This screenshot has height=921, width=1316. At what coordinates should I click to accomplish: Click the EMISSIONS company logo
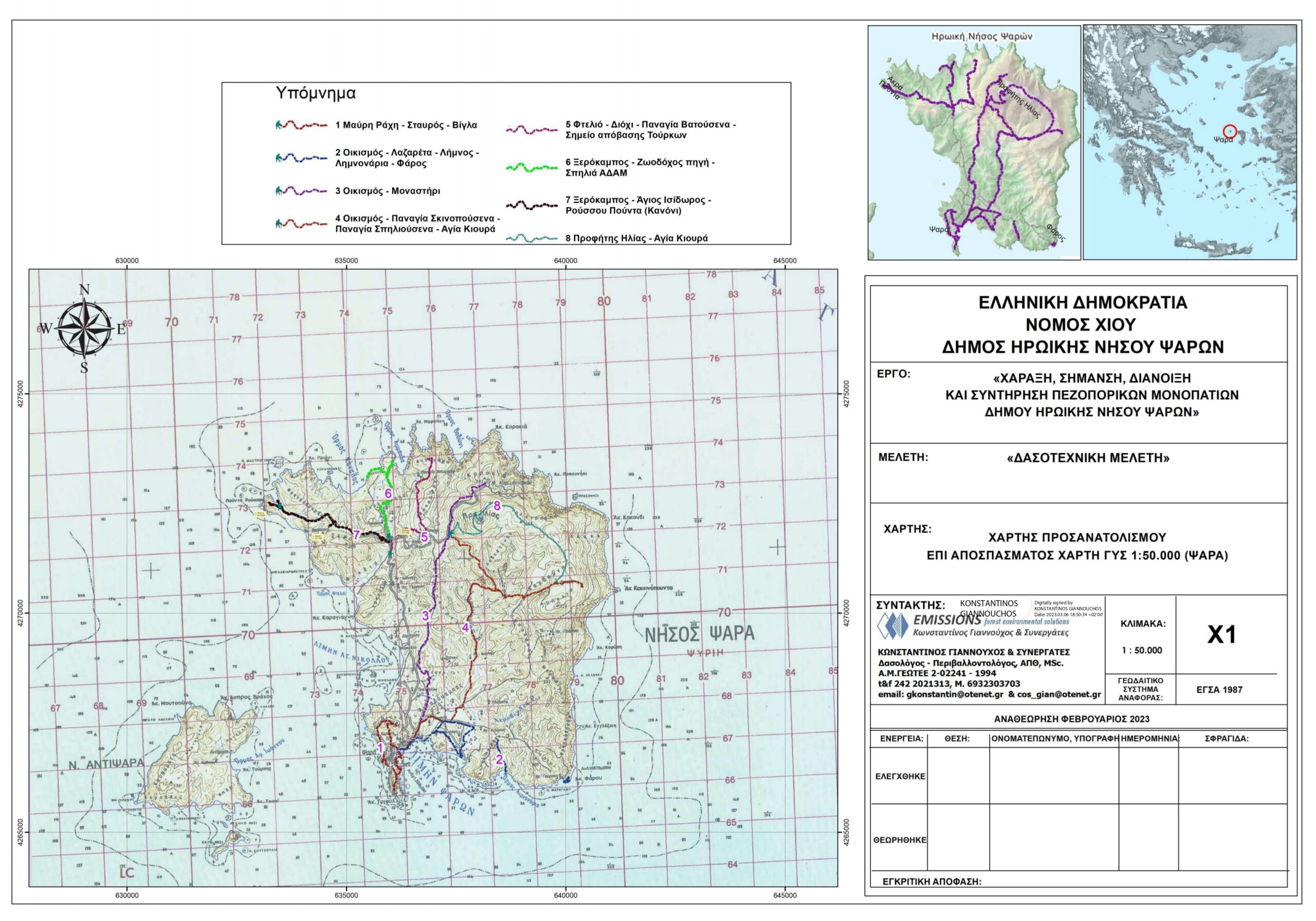tap(894, 625)
